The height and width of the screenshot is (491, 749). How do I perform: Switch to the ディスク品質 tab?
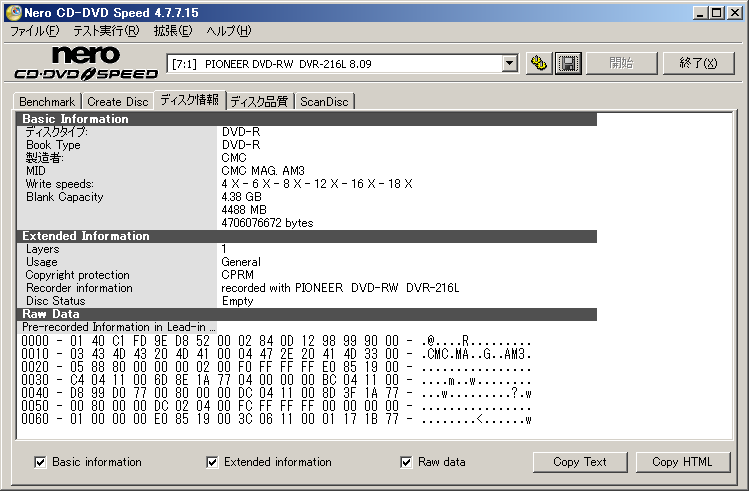pos(259,102)
